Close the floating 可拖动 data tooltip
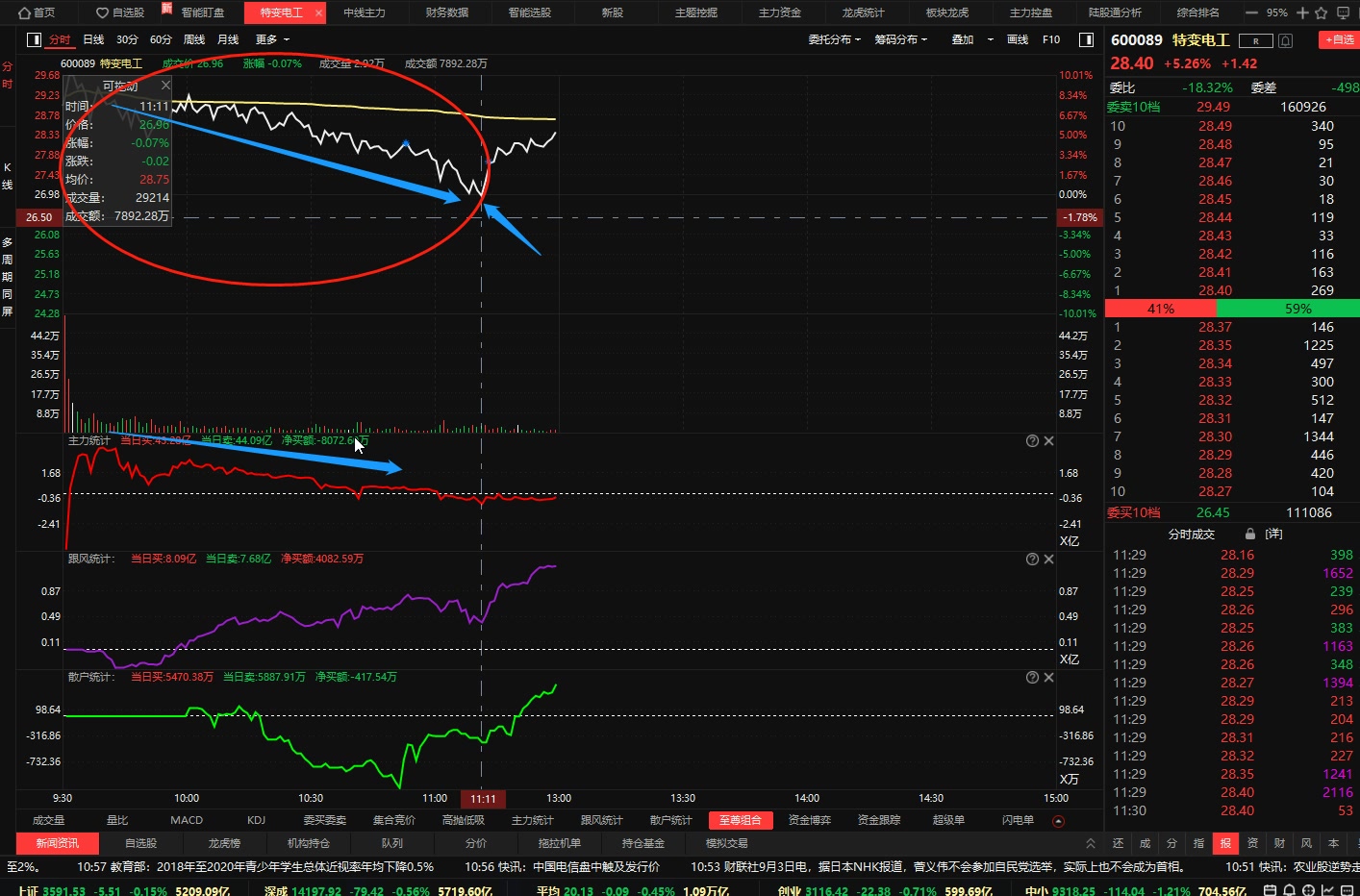The width and height of the screenshot is (1360, 896). point(165,85)
